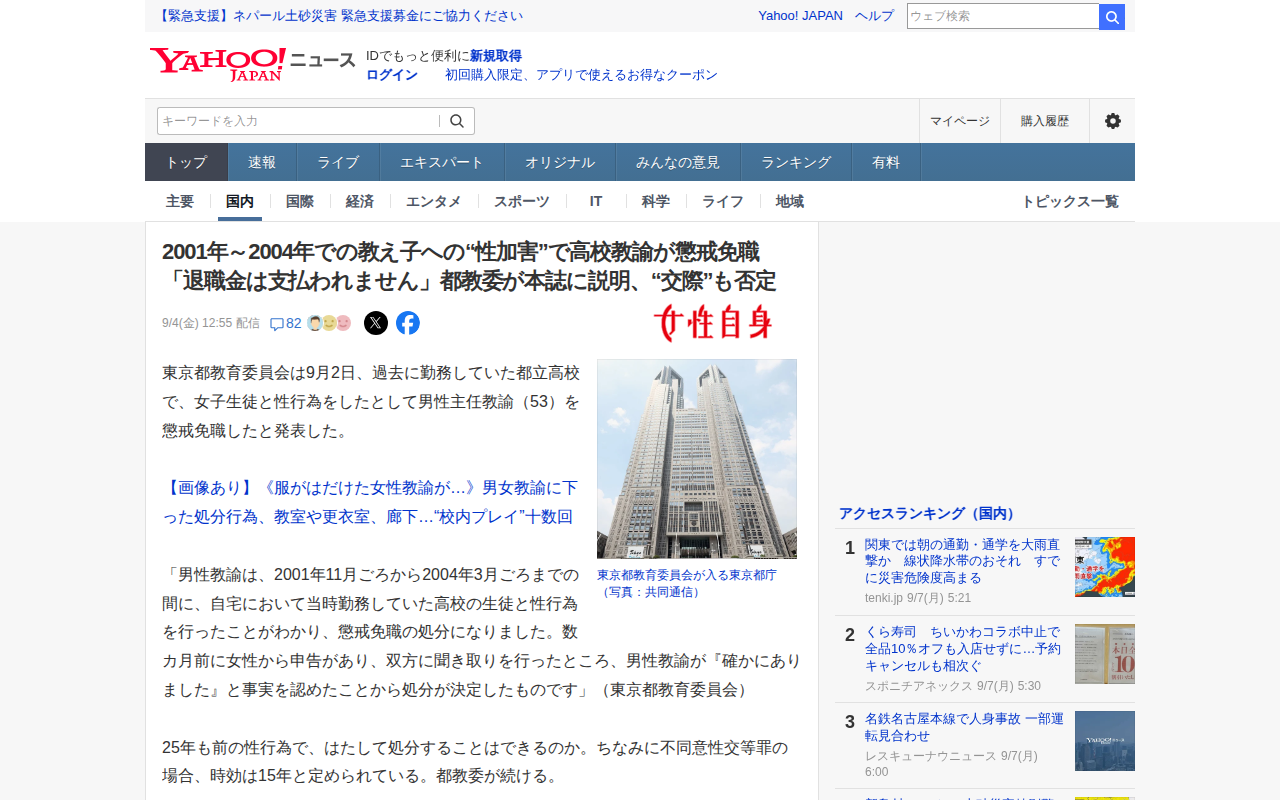Screen dimensions: 1280x800
Task: Click the 女性自身 publisher logo
Action: (x=713, y=322)
